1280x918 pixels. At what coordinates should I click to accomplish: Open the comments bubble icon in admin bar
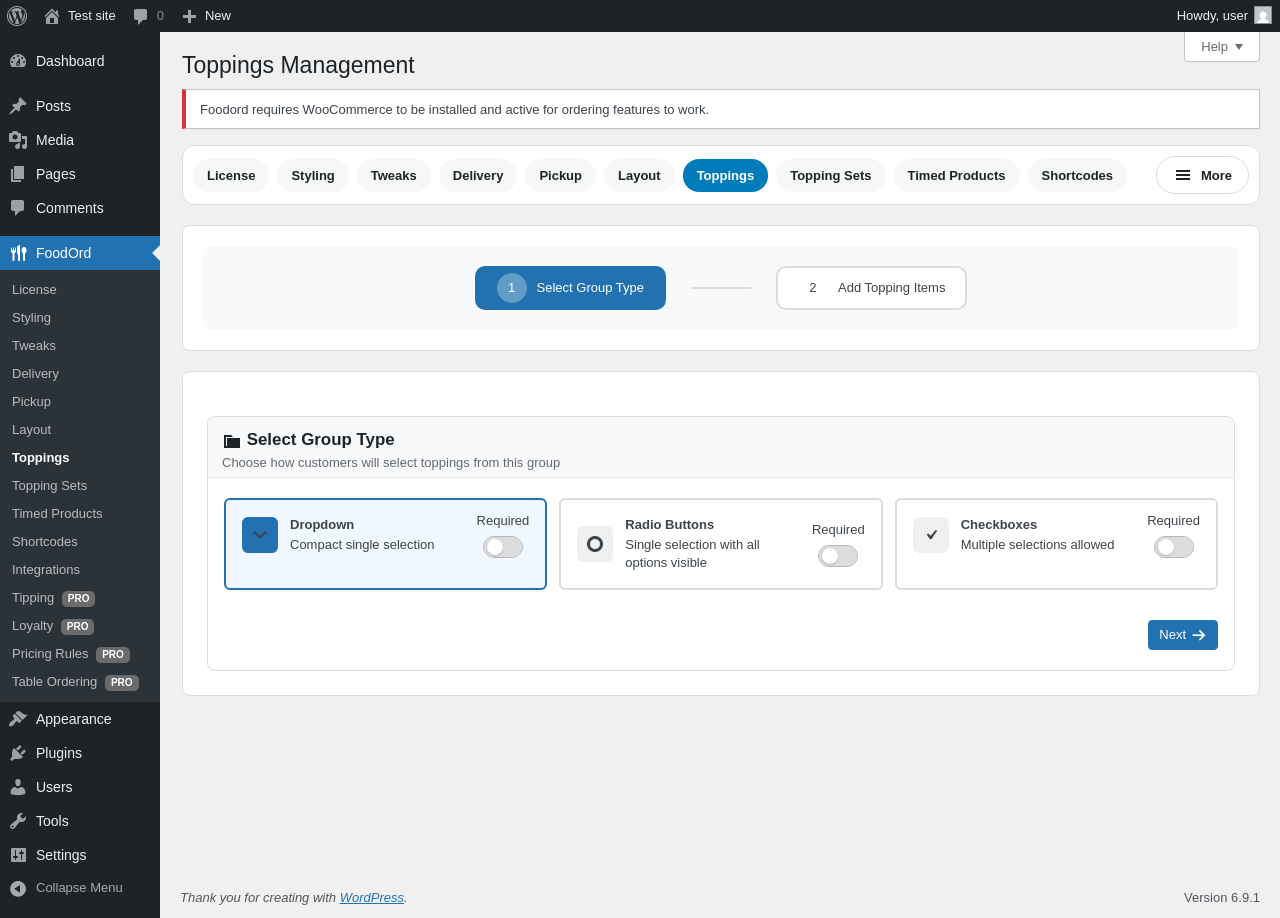pos(141,16)
